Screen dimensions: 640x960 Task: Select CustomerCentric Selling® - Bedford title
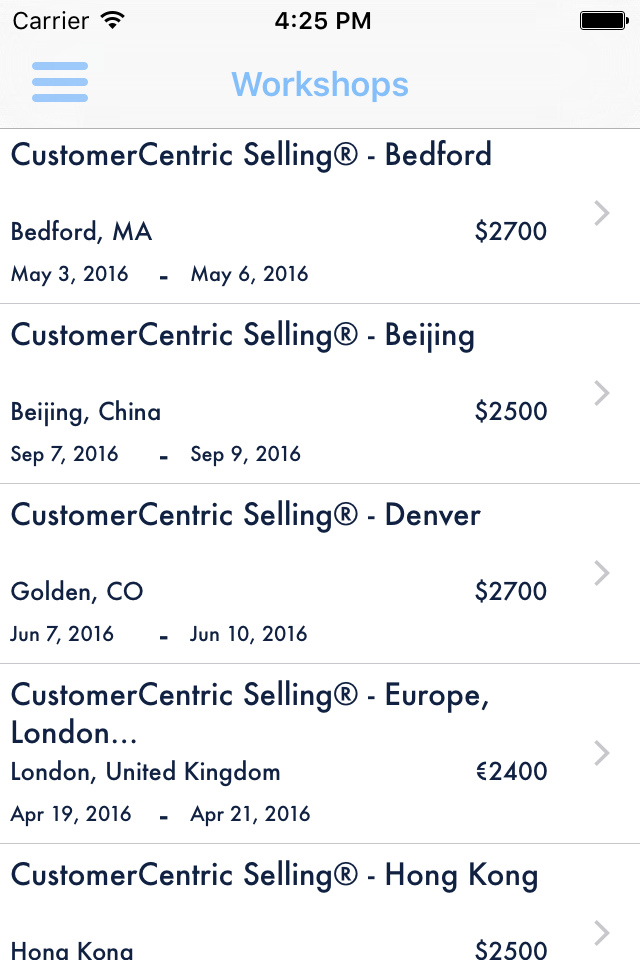(x=251, y=155)
